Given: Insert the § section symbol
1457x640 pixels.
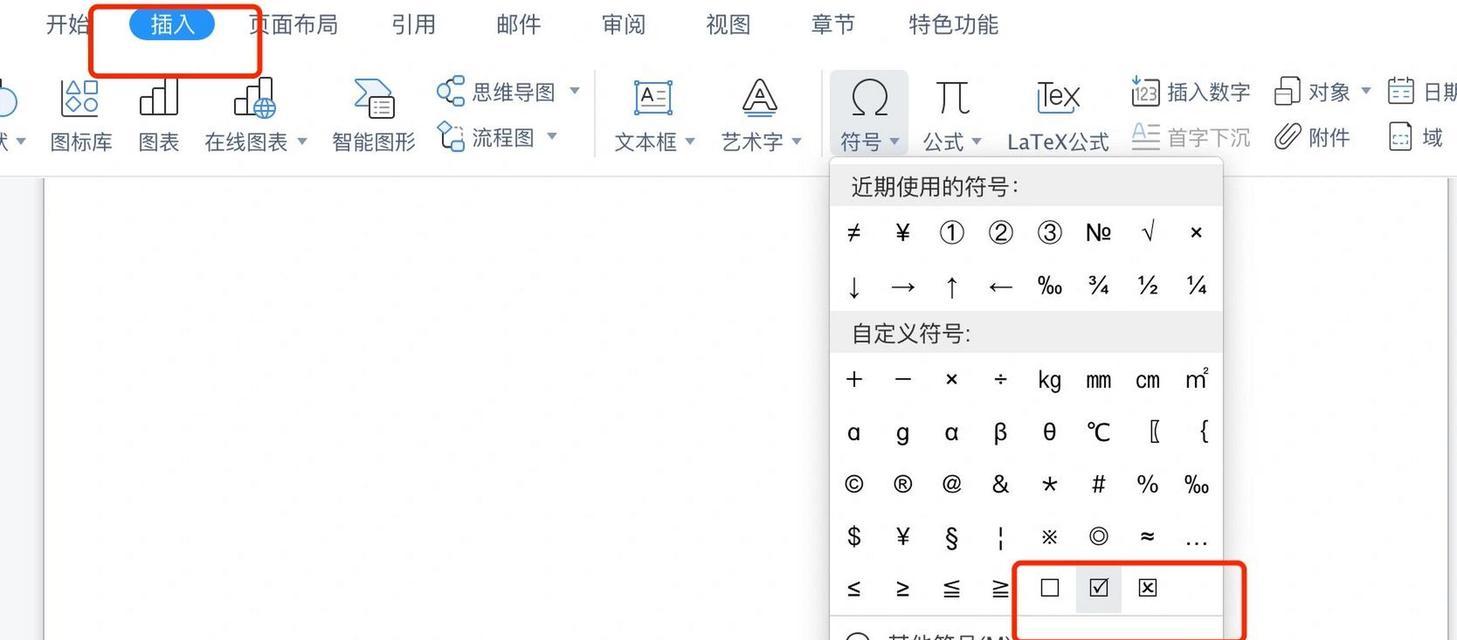Looking at the screenshot, I should [951, 537].
